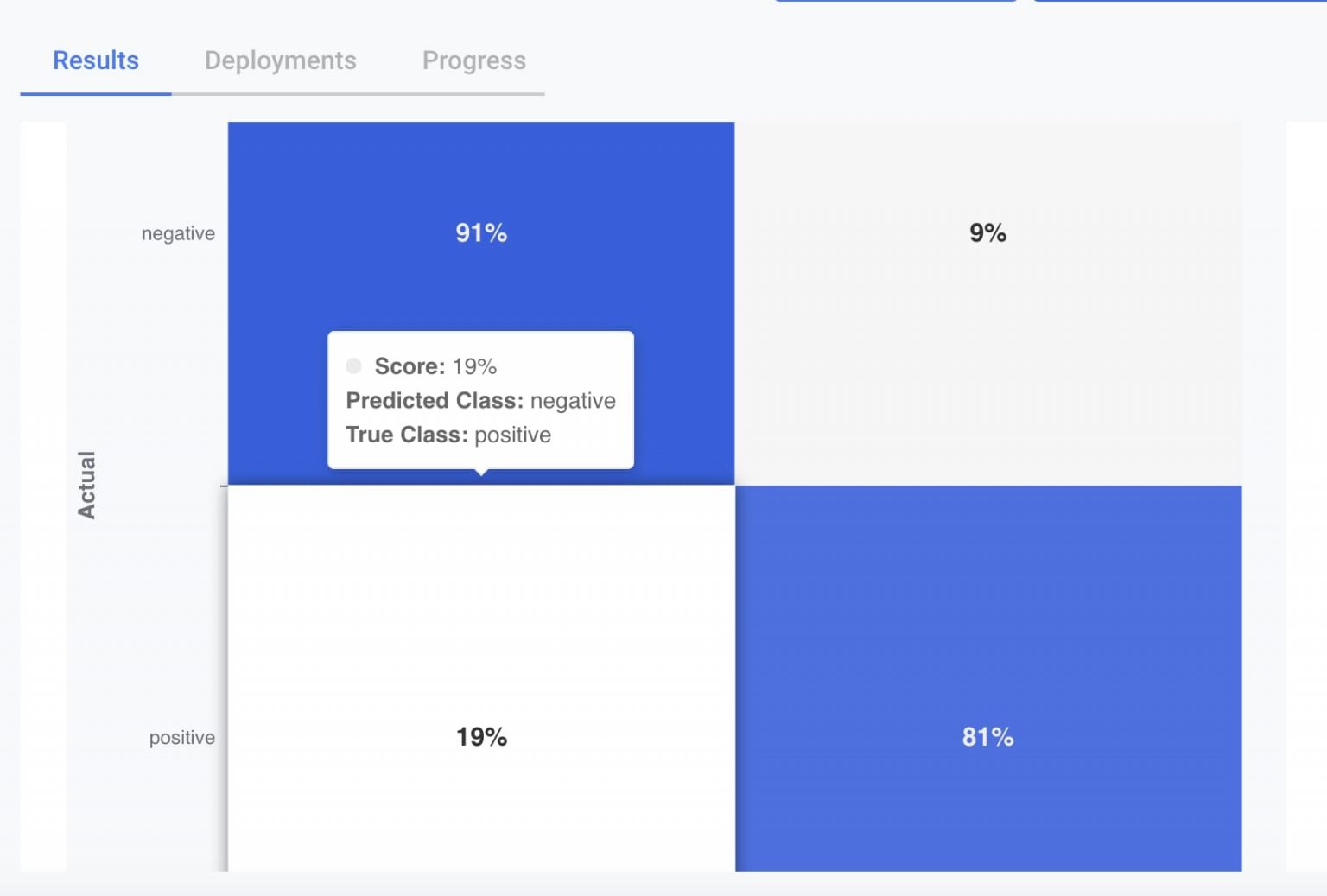
Task: Click the Actual axis label
Action: coord(87,484)
